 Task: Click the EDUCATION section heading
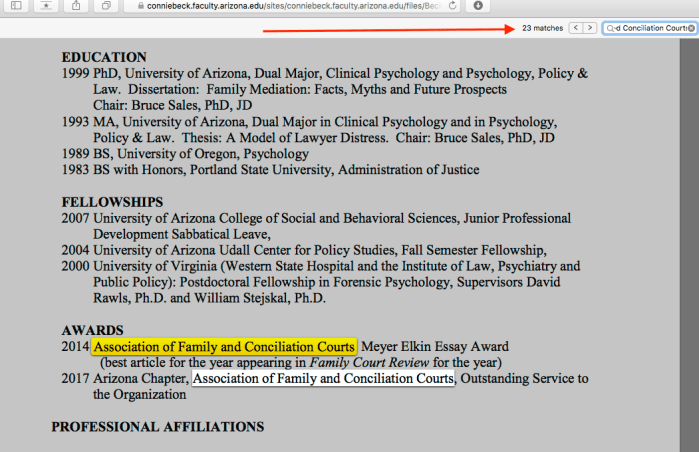pyautogui.click(x=104, y=57)
